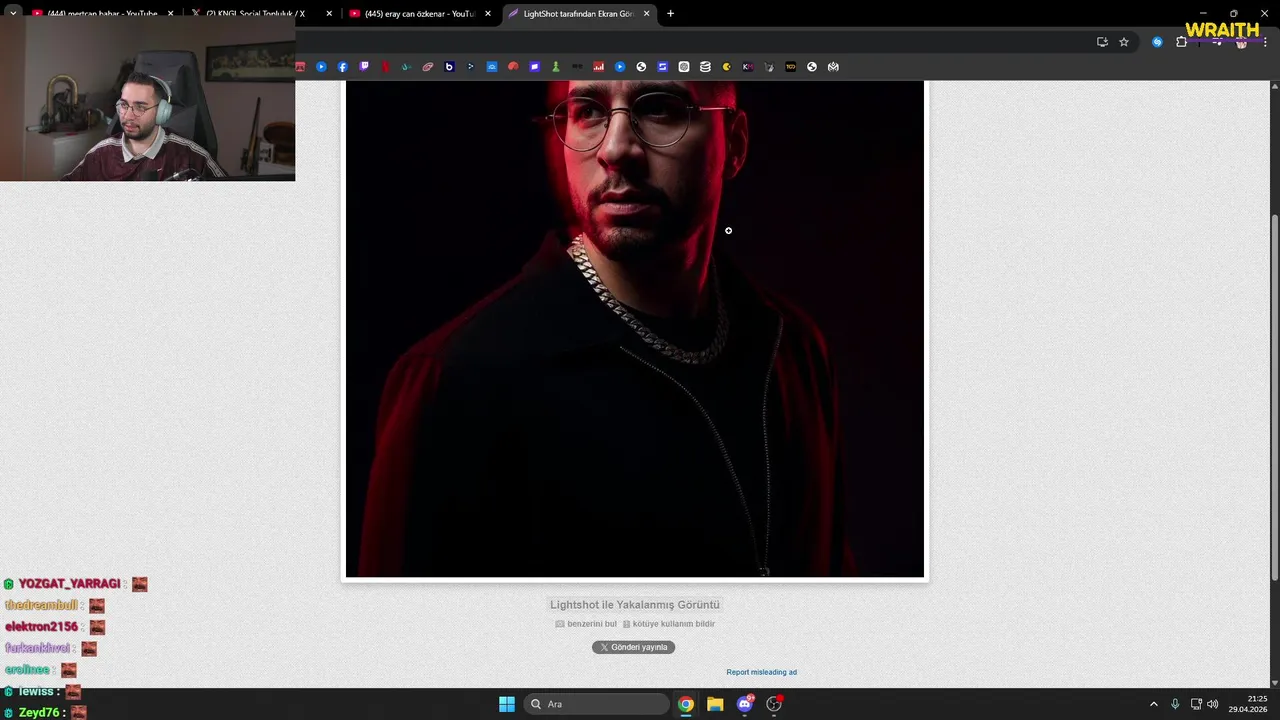Close the KNGL Social Topluluk tab
This screenshot has width=1280, height=720.
(x=329, y=14)
